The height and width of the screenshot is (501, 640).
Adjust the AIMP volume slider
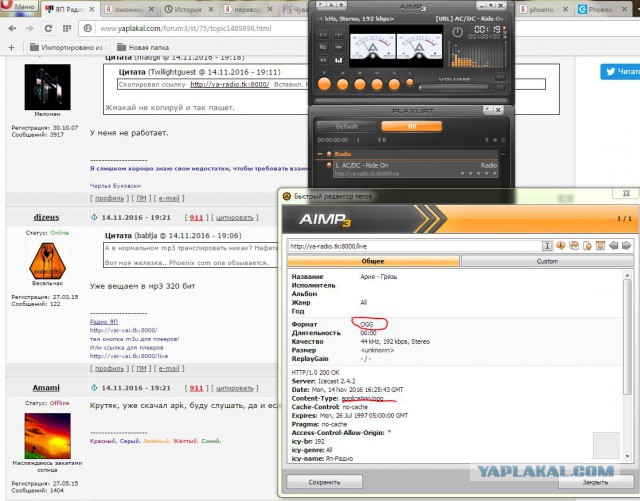[x=454, y=87]
